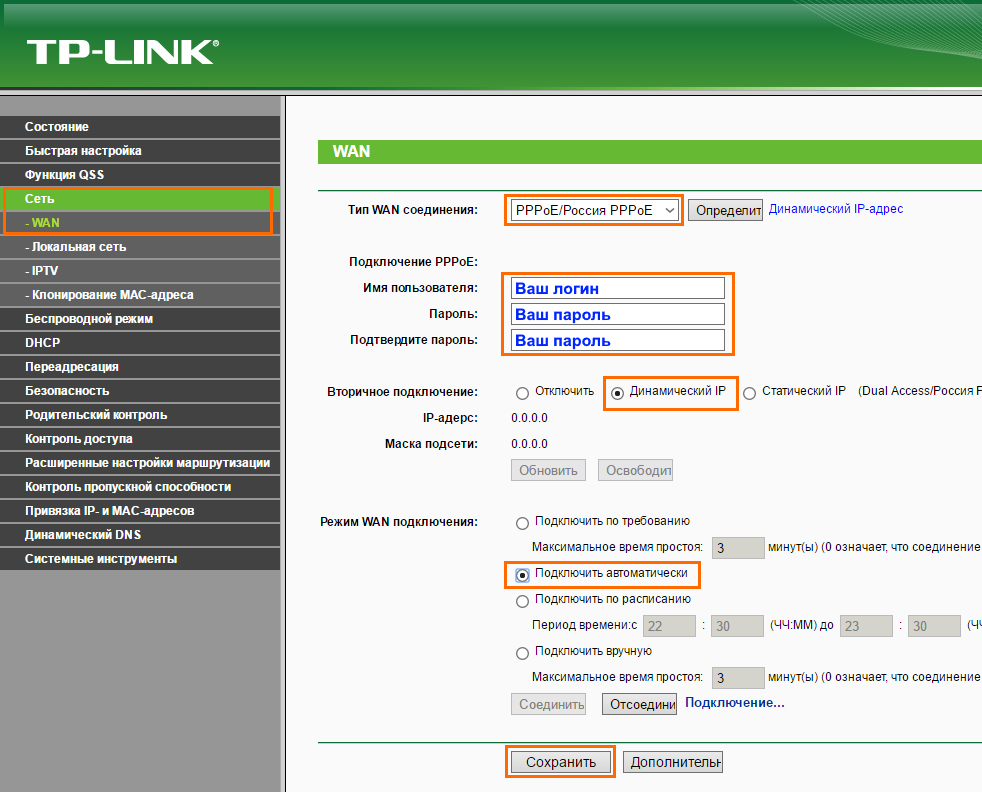The image size is (982, 792).
Task: Focus the Имя пользователя input field
Action: tap(618, 288)
